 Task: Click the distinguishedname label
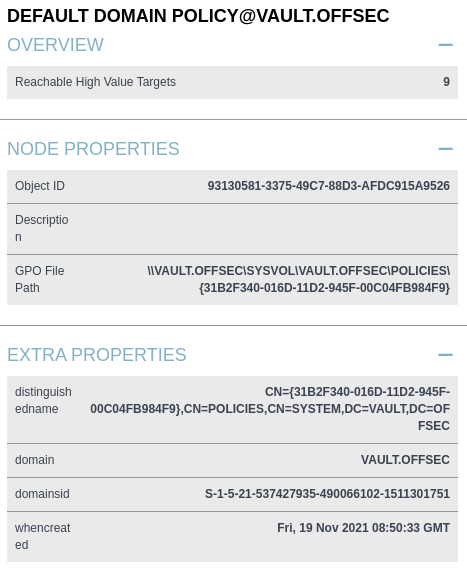43,400
